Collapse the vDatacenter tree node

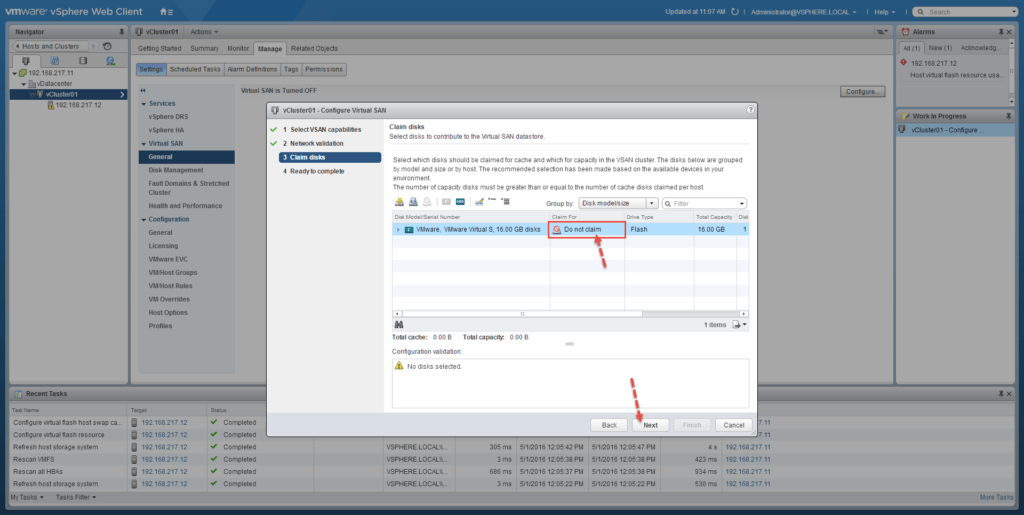[23, 84]
